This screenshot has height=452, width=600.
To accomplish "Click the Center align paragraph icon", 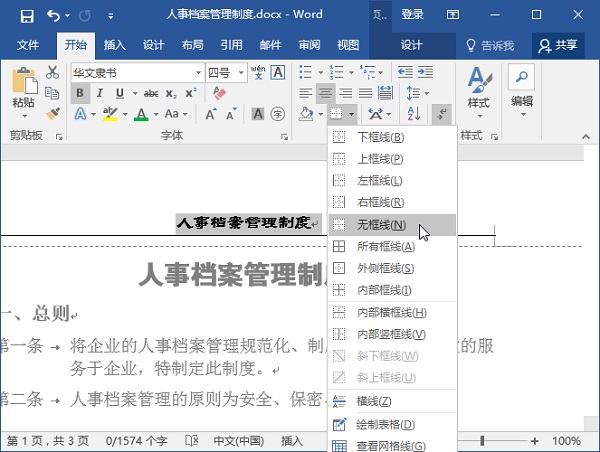I will (x=325, y=93).
